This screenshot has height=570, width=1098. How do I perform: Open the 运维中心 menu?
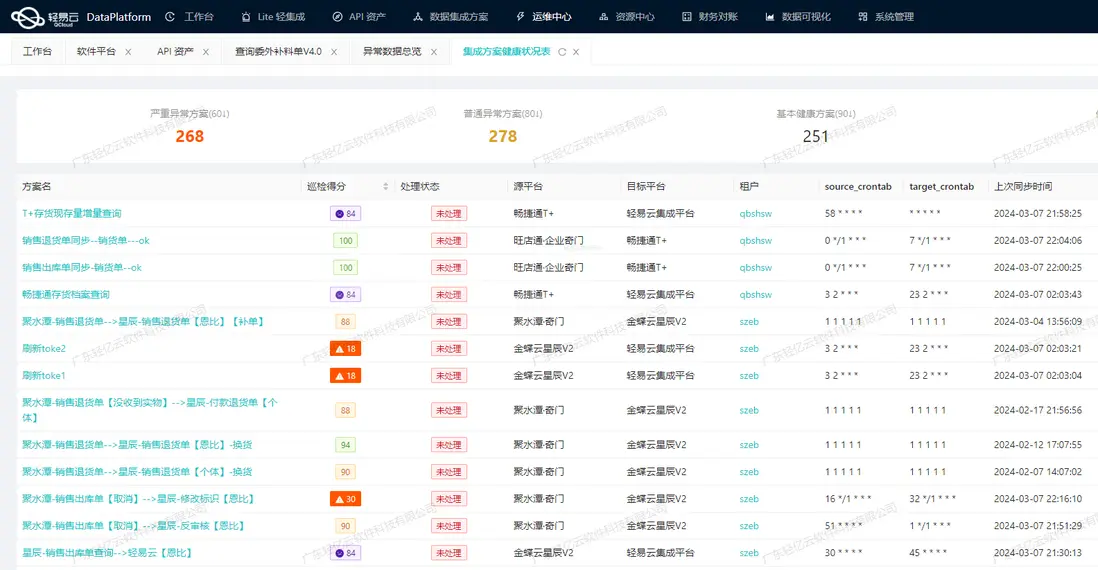(551, 17)
